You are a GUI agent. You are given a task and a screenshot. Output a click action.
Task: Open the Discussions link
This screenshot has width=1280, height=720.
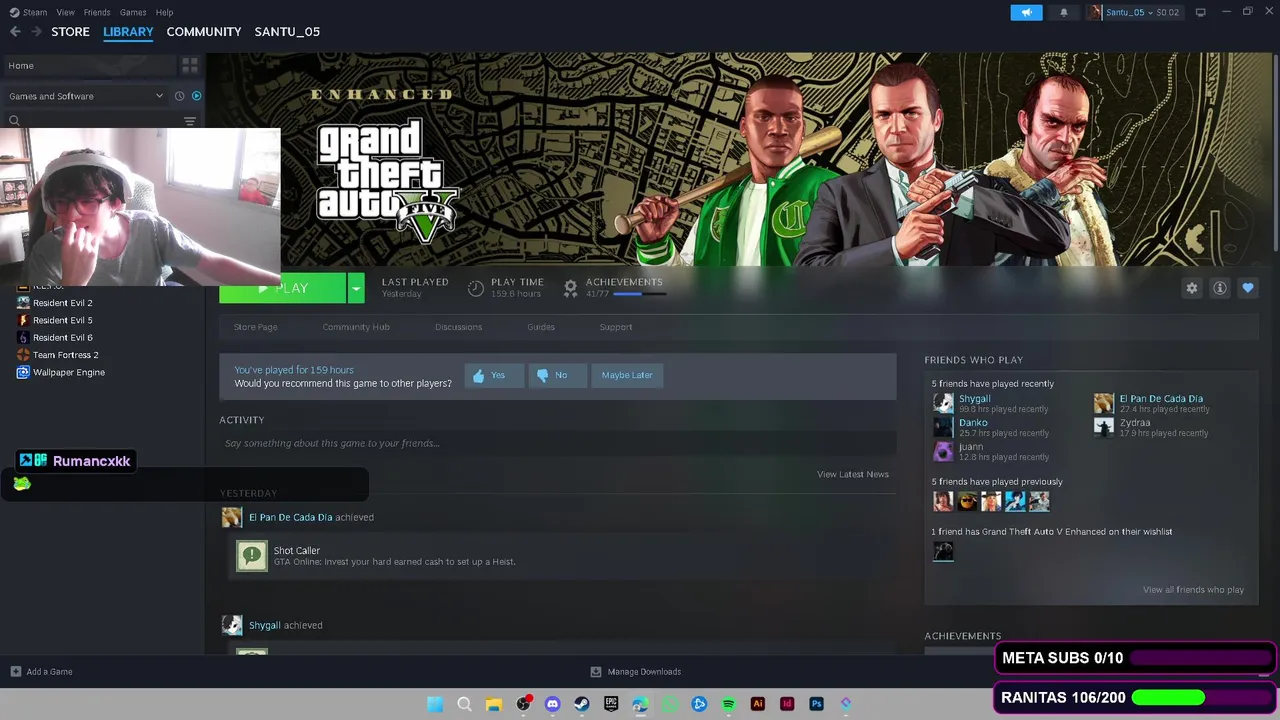pos(458,327)
